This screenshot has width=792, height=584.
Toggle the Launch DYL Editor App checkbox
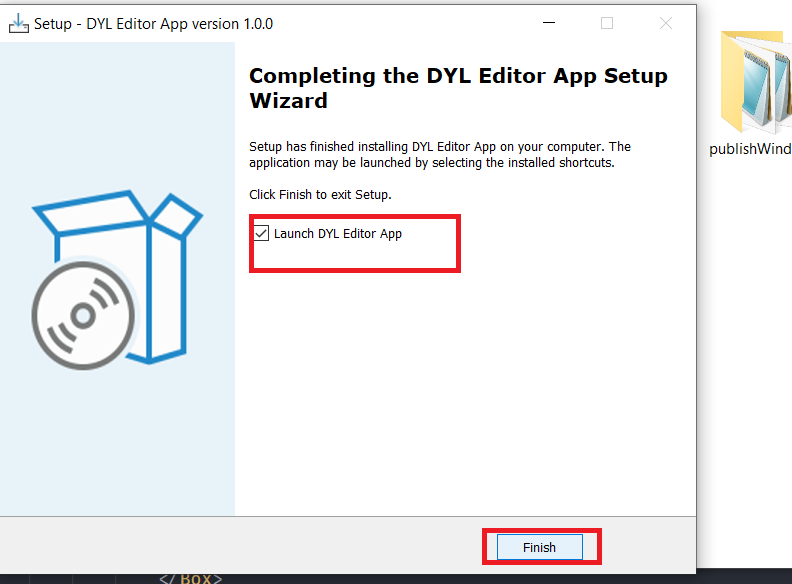(262, 233)
